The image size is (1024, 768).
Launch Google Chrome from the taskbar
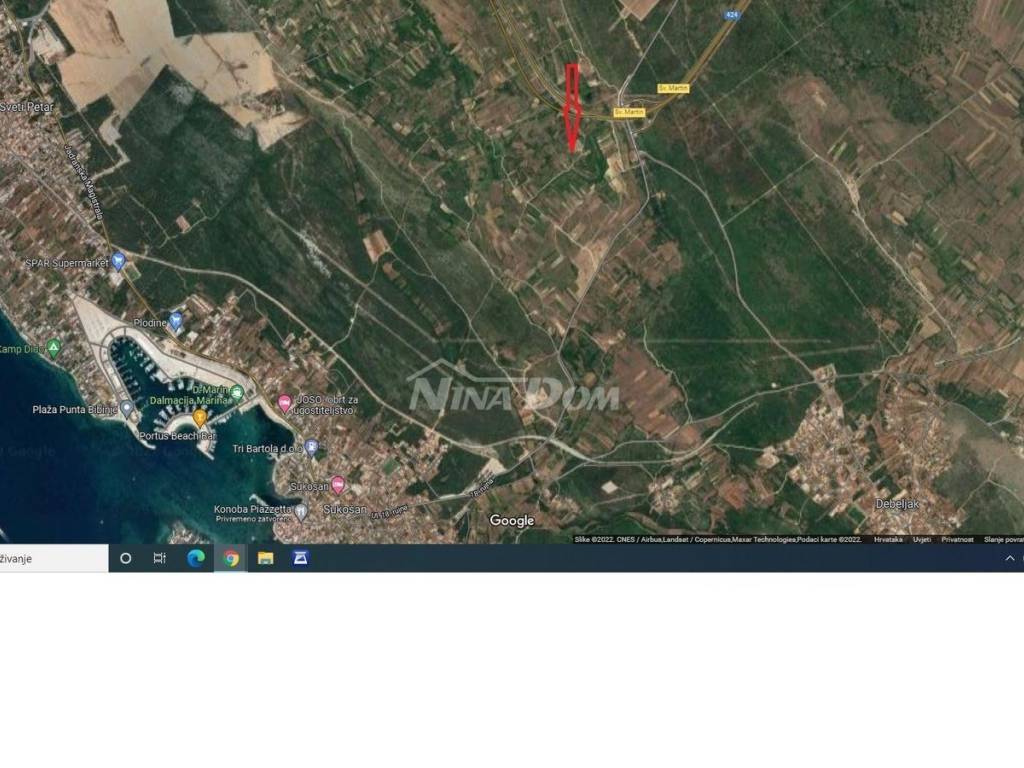coord(233,558)
